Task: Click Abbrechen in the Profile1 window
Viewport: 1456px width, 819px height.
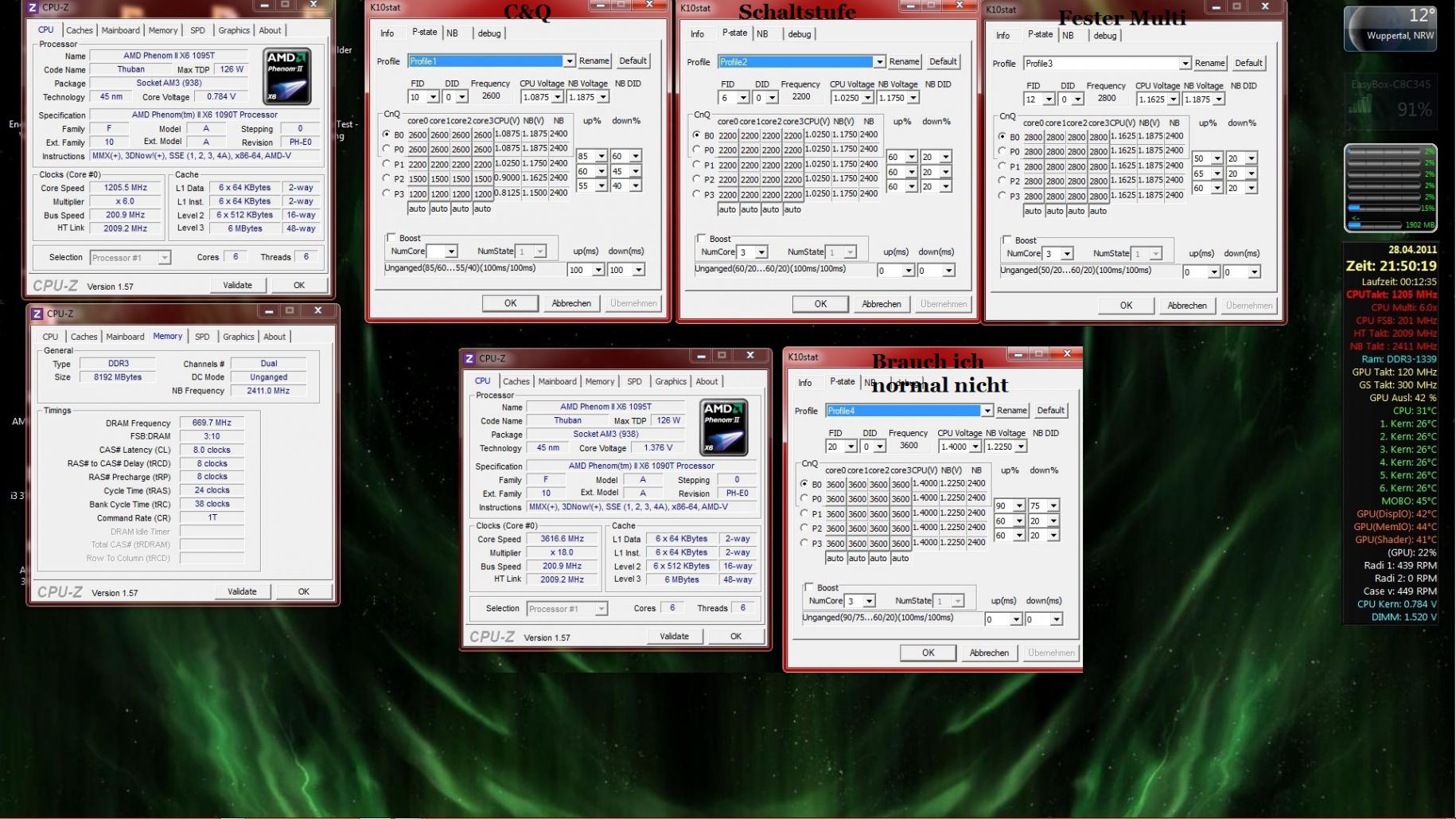Action: [571, 303]
